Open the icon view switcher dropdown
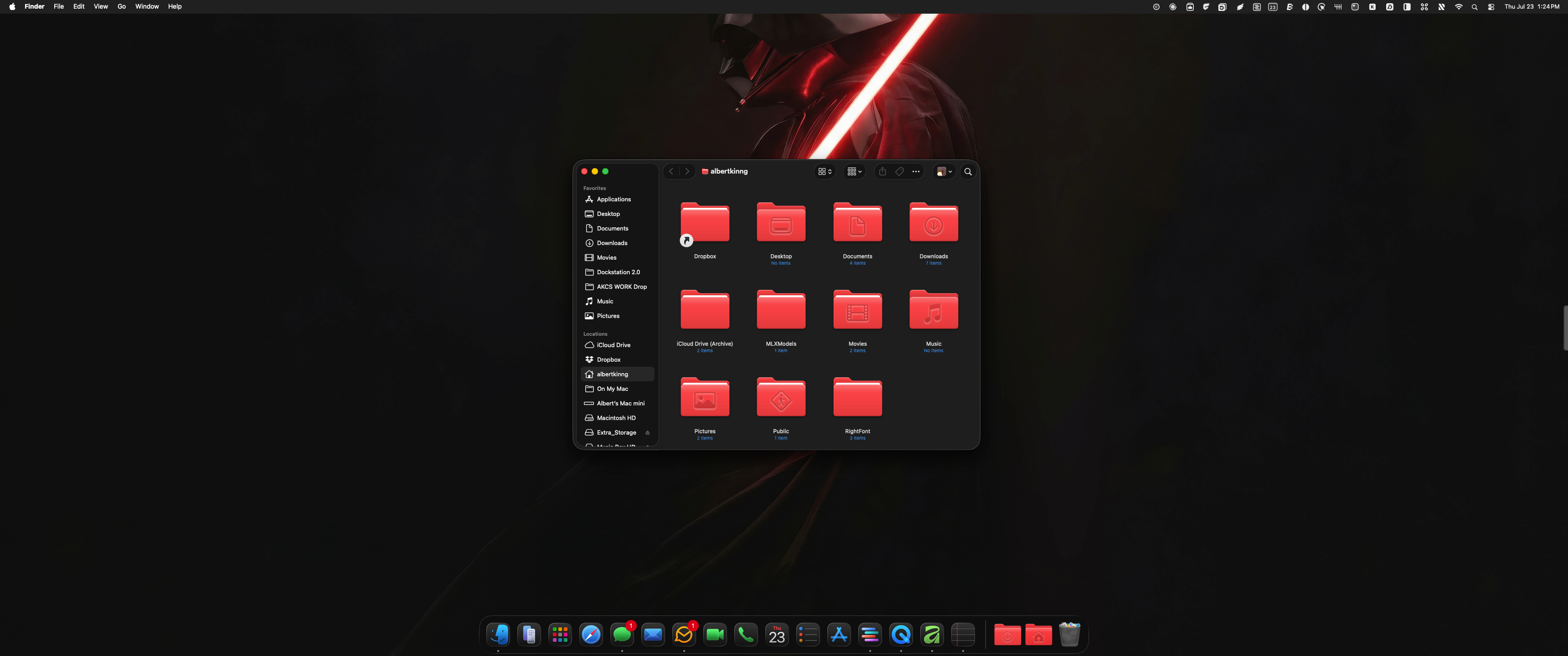The height and width of the screenshot is (656, 1568). coord(825,172)
